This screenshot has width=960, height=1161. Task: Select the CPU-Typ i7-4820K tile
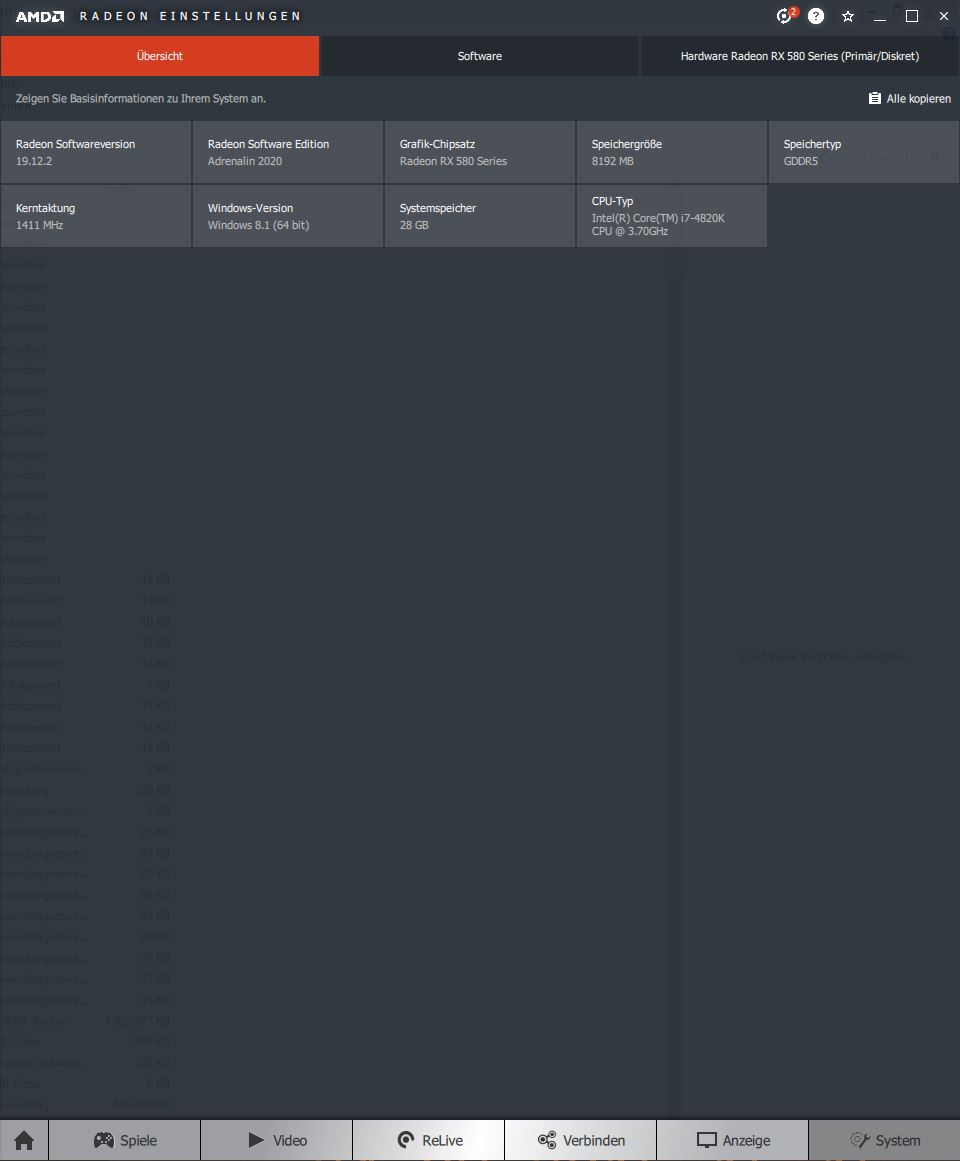671,216
